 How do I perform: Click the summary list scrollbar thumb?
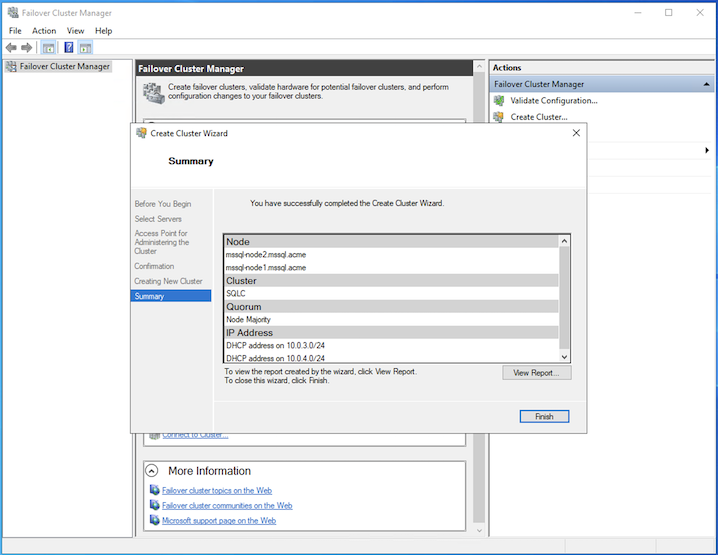click(x=564, y=298)
